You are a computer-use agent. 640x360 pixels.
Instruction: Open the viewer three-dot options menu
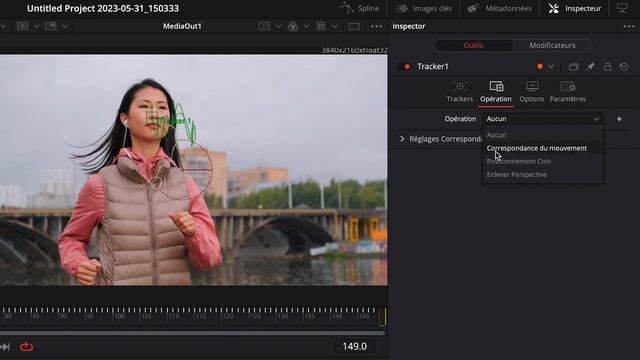point(376,27)
